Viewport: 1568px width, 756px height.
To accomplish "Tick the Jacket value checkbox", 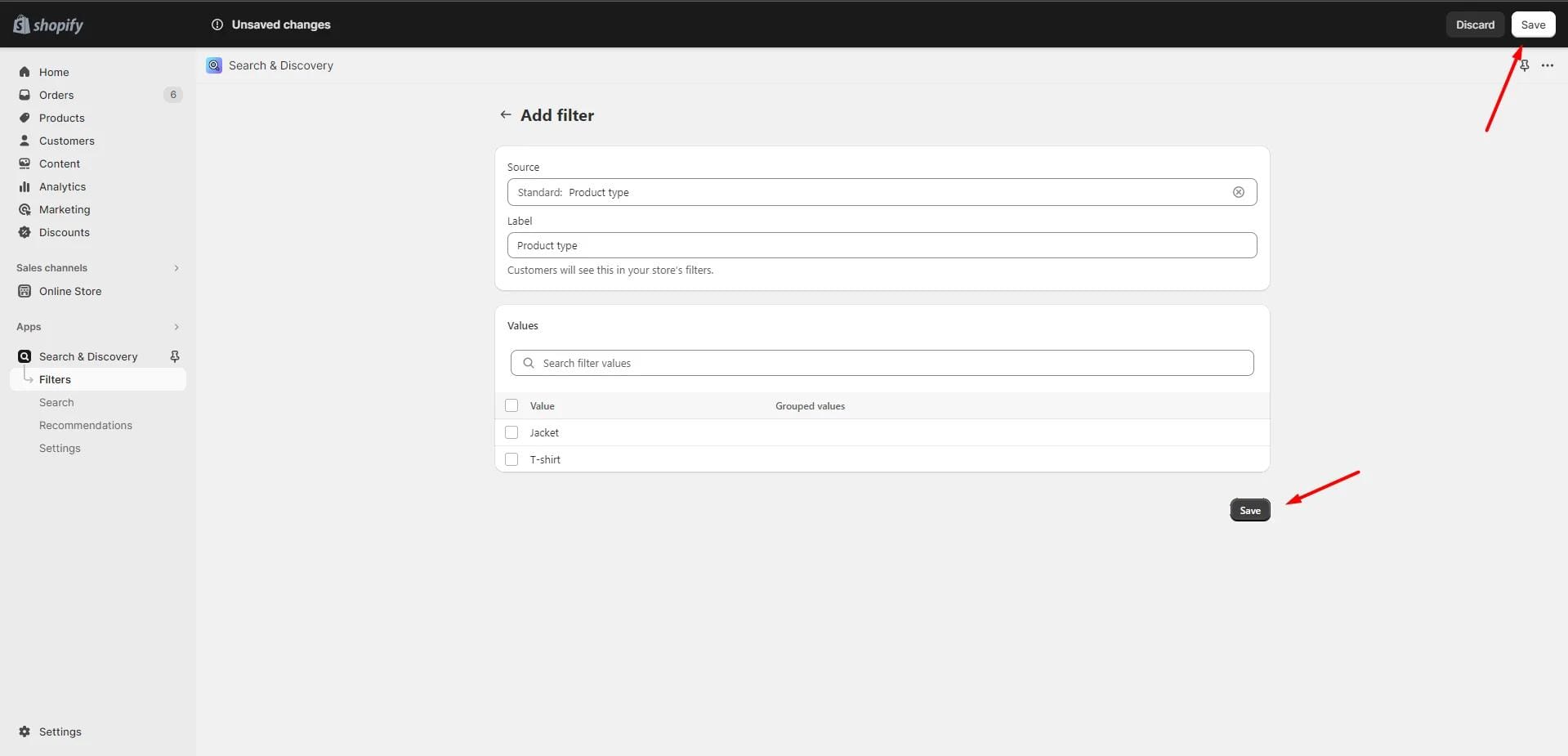I will (511, 432).
